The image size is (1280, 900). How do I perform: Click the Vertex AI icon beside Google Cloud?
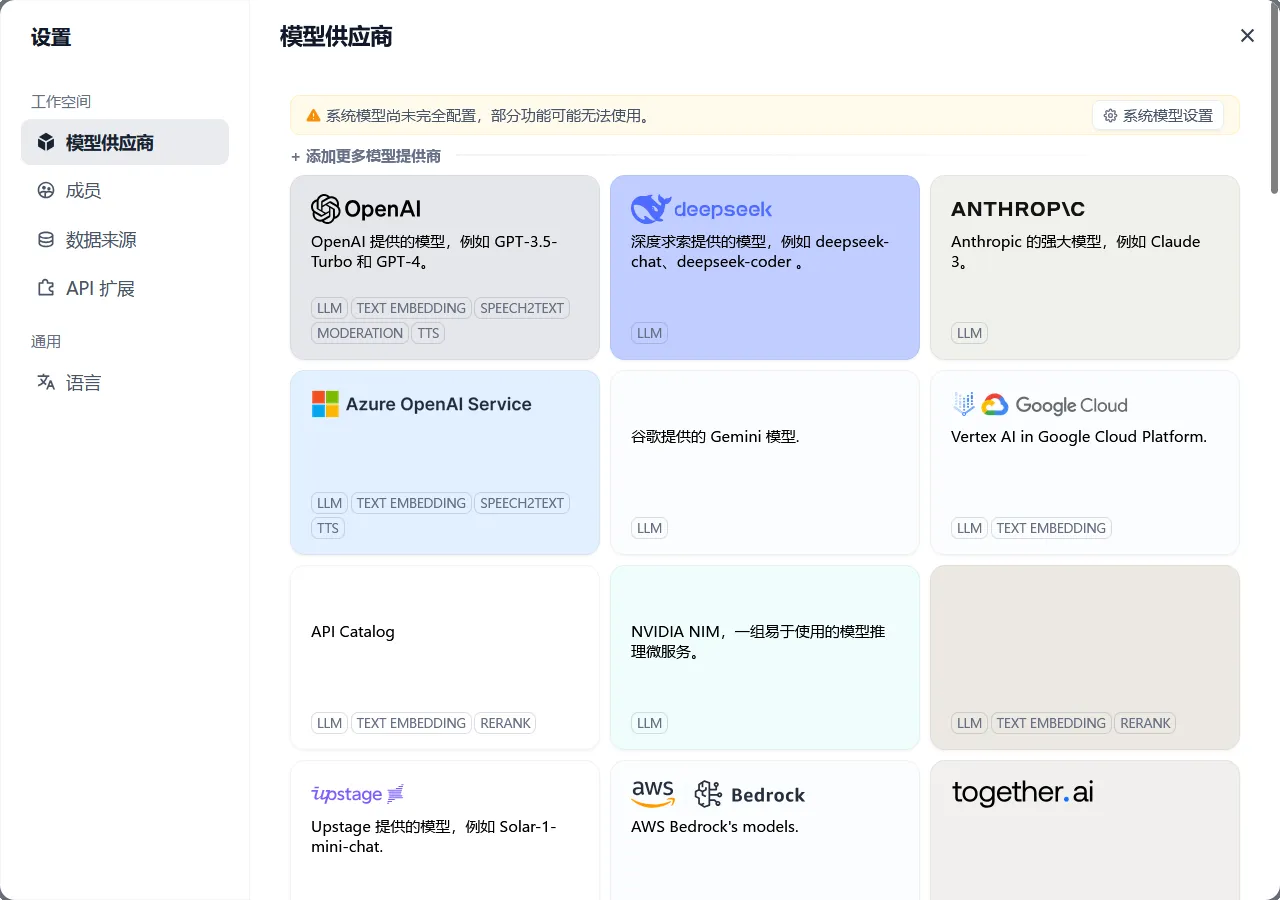963,404
